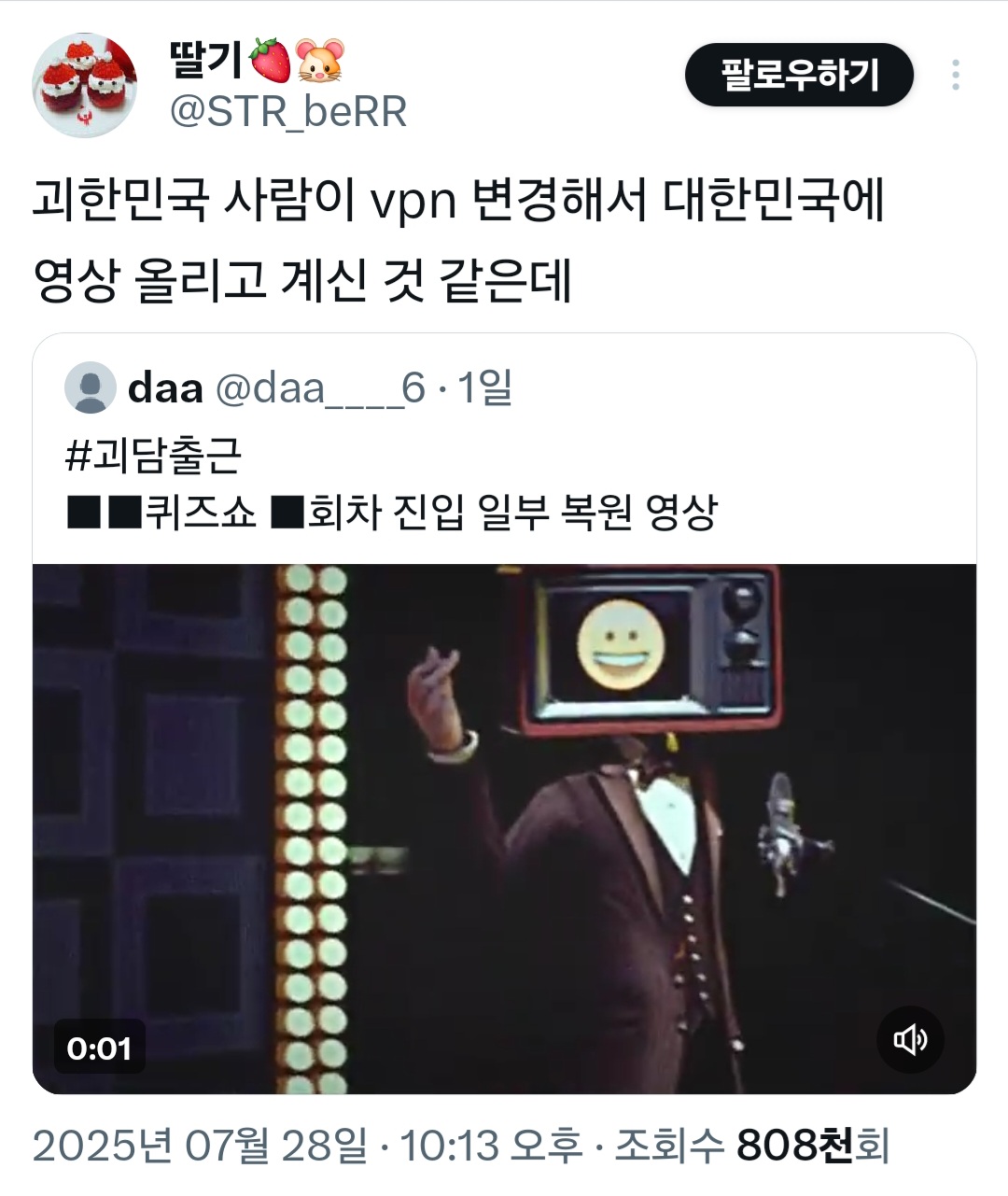Open the quoted author name daa

point(165,387)
